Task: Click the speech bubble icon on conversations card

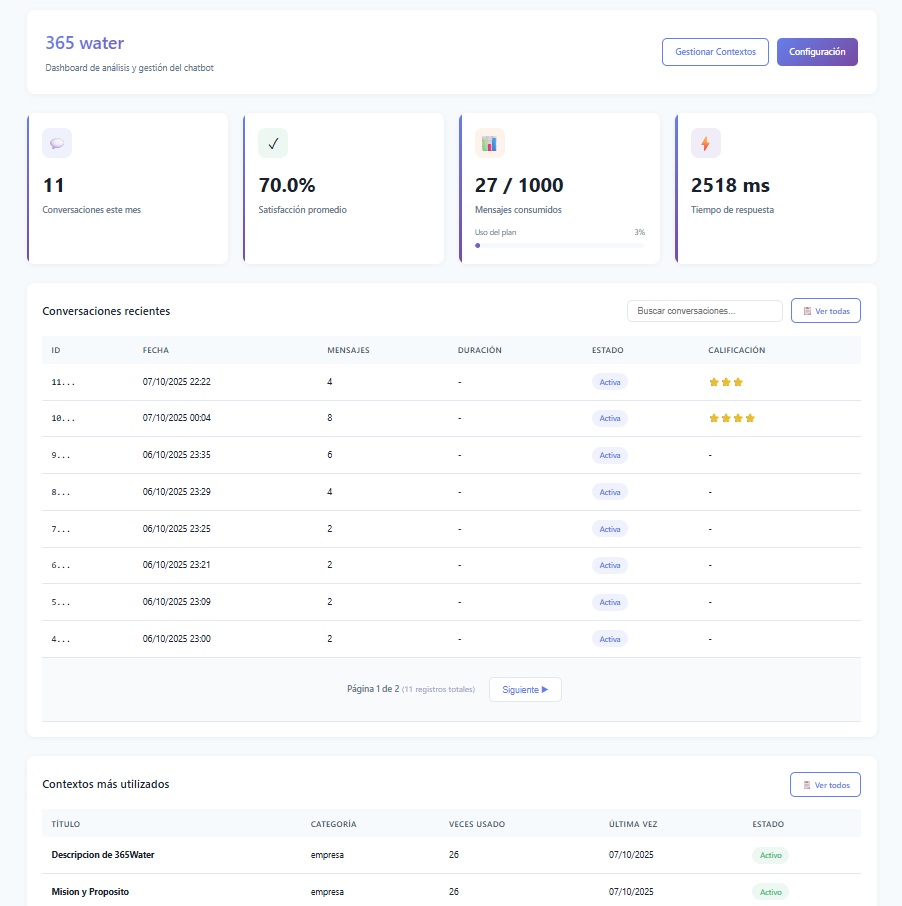Action: (57, 143)
